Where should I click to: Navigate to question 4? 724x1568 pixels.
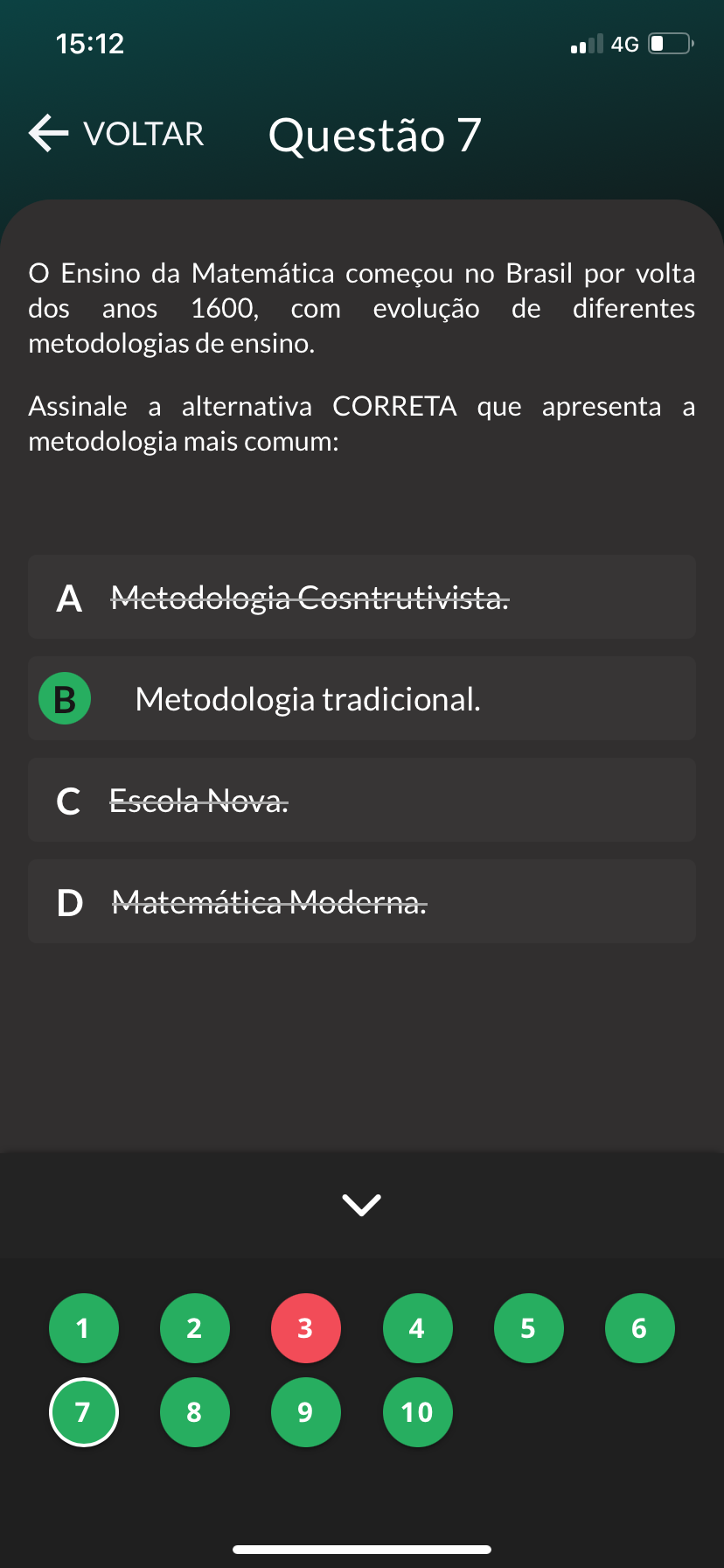tap(417, 1328)
